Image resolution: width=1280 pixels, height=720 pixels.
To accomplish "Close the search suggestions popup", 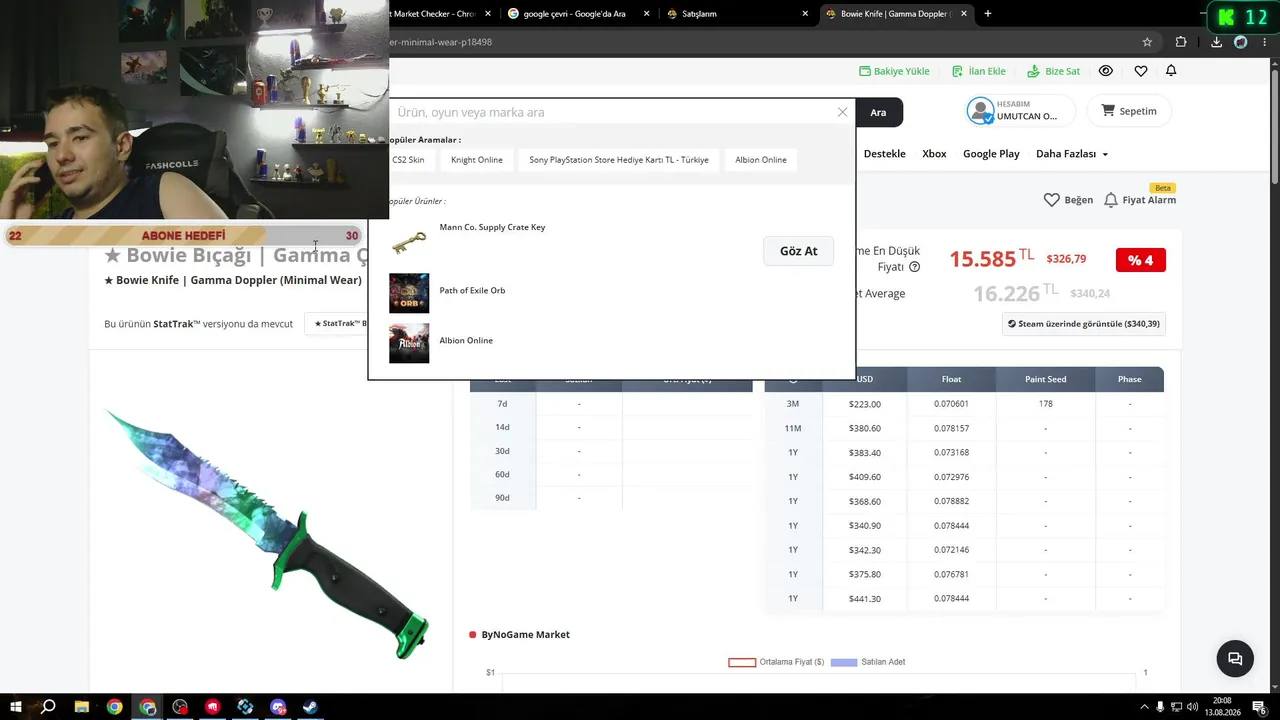I will (842, 112).
